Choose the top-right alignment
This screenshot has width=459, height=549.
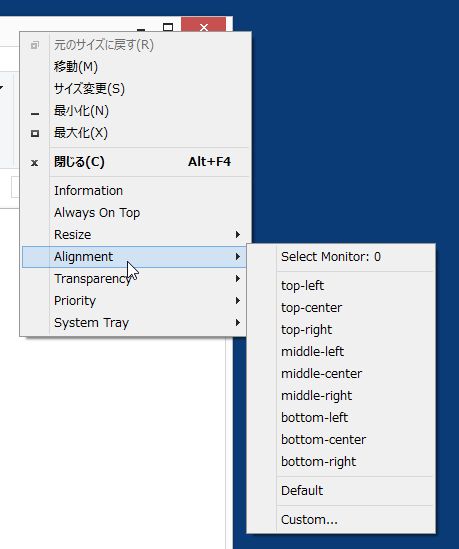coord(341,330)
